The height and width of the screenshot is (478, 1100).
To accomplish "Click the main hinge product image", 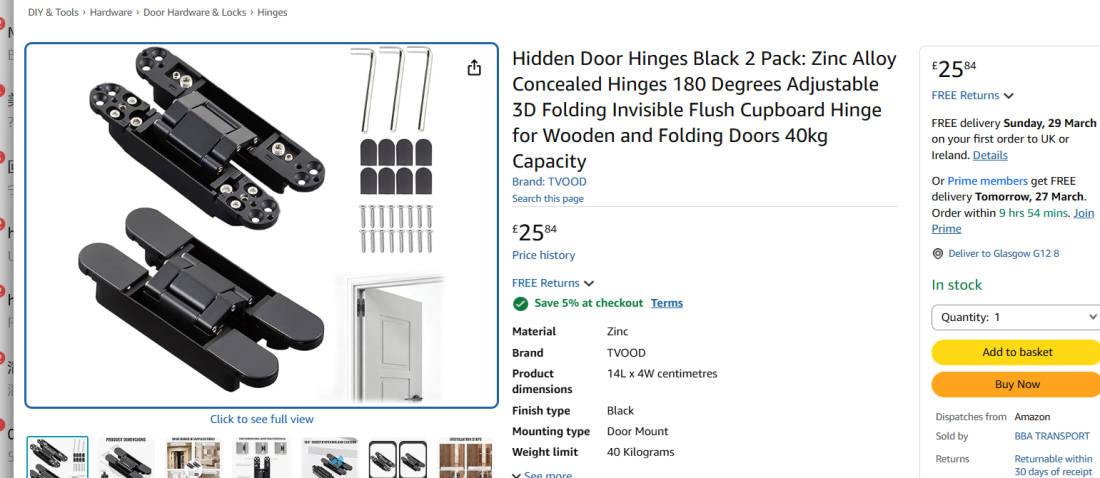I will click(x=261, y=225).
